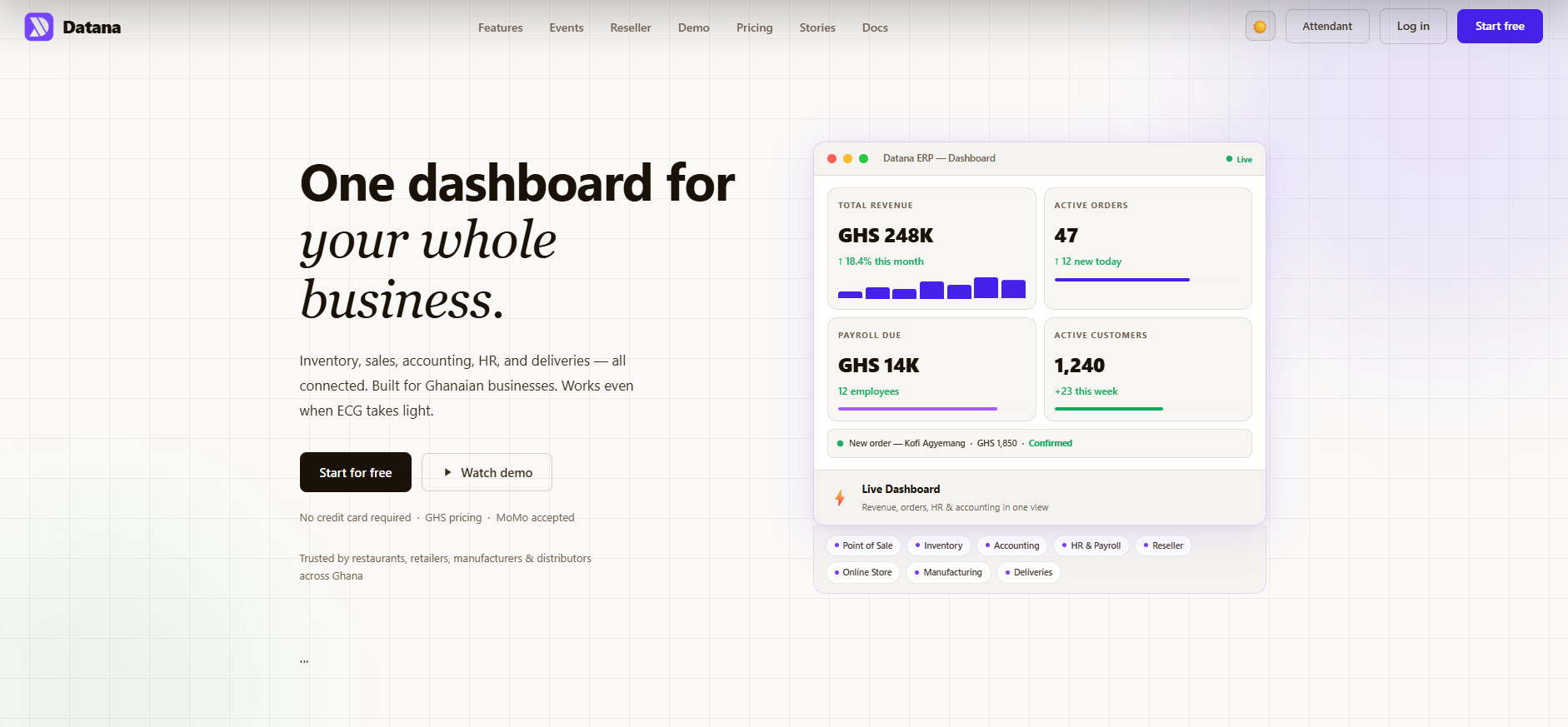Select the Manufacturing chip
Viewport: 1568px width, 727px height.
[x=948, y=572]
